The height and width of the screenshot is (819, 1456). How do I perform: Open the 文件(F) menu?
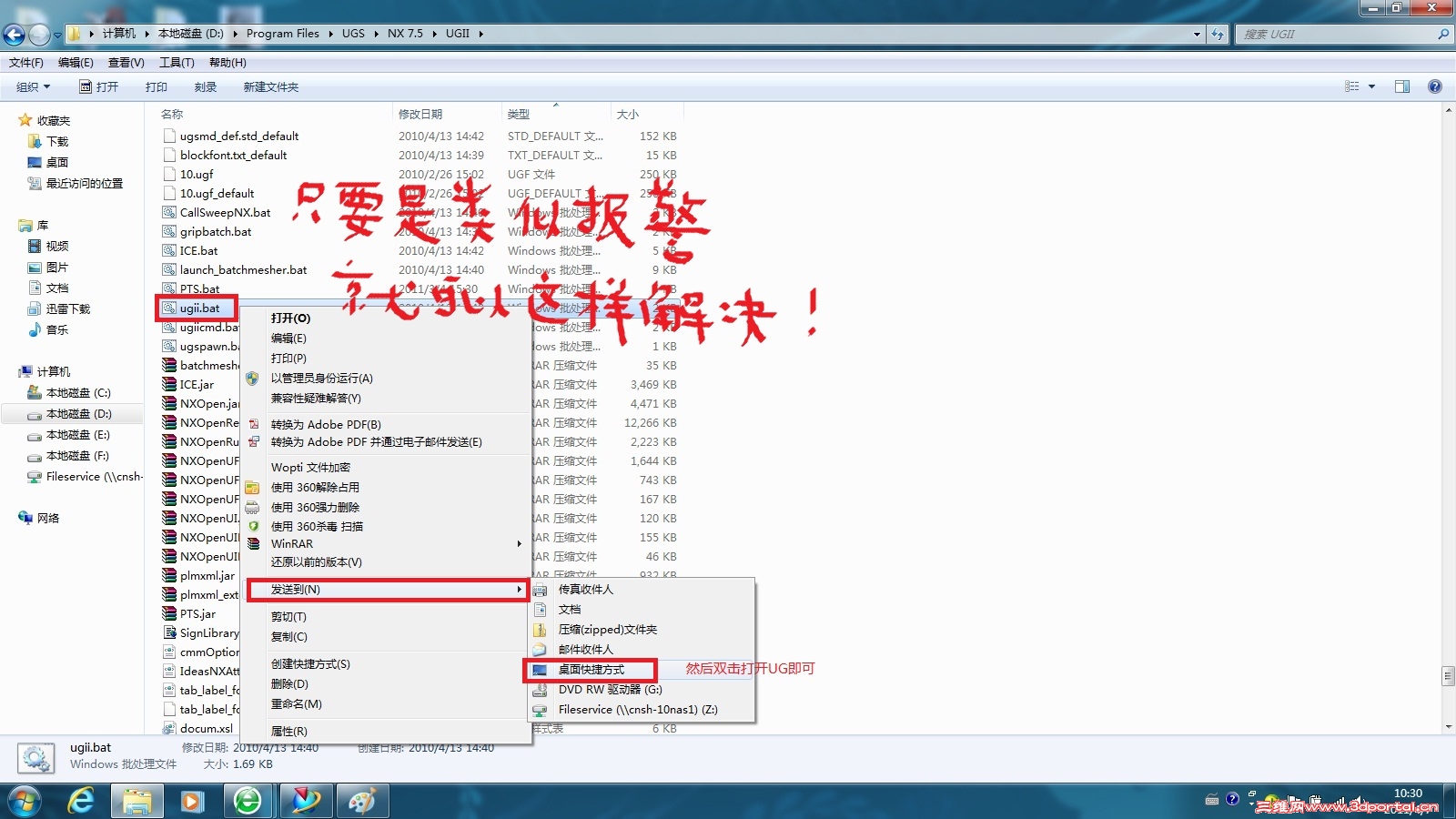(26, 63)
